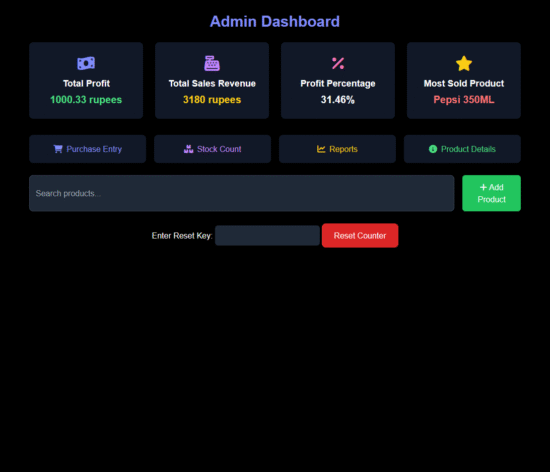Click the green Add Product button
The height and width of the screenshot is (472, 550).
(491, 193)
